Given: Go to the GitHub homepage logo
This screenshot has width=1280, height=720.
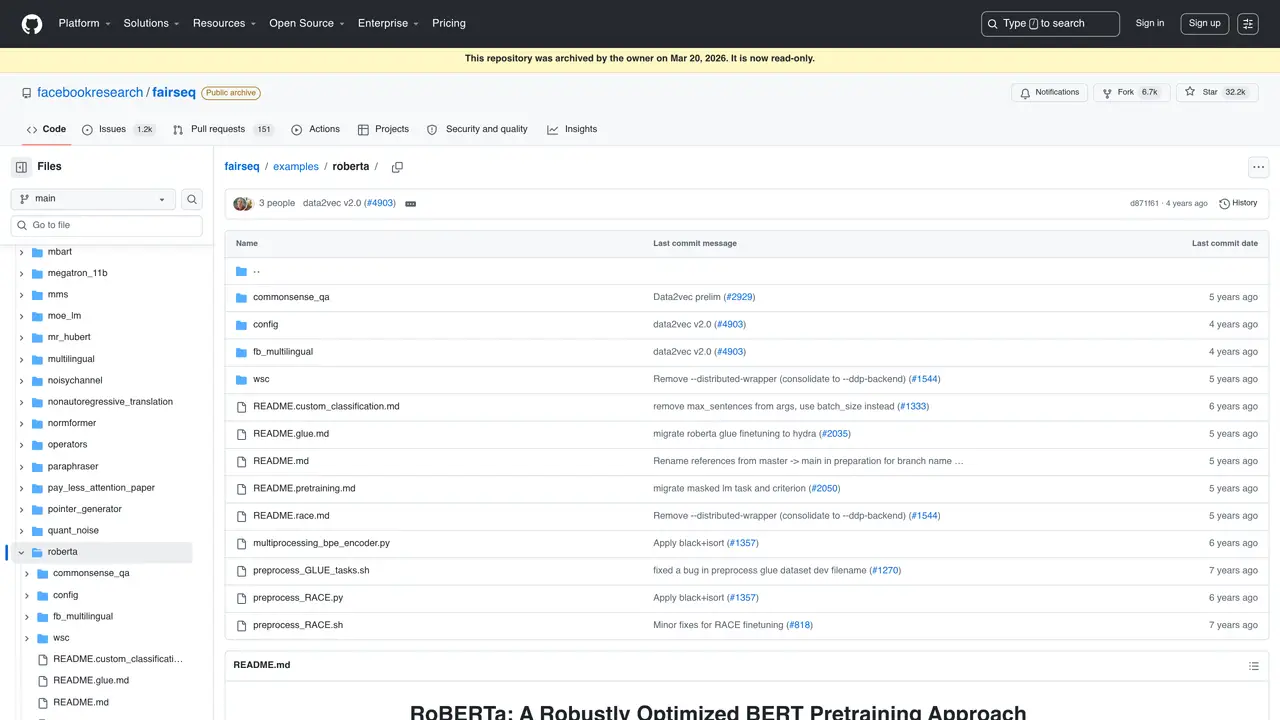Looking at the screenshot, I should [32, 24].
